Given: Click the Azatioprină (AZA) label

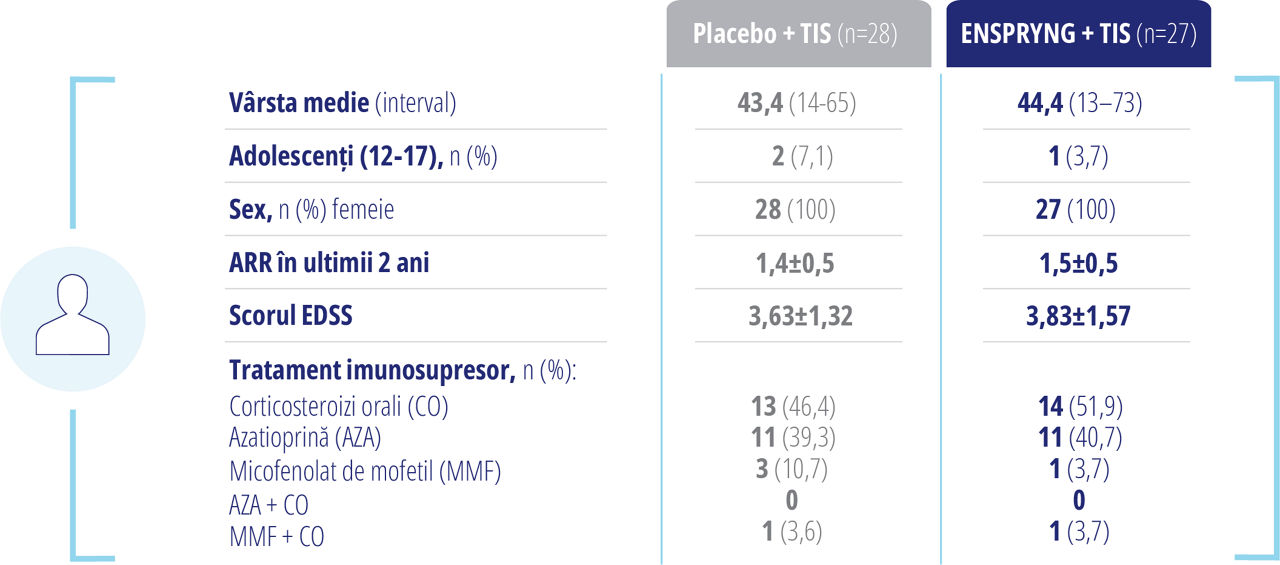Looking at the screenshot, I should [x=305, y=439].
